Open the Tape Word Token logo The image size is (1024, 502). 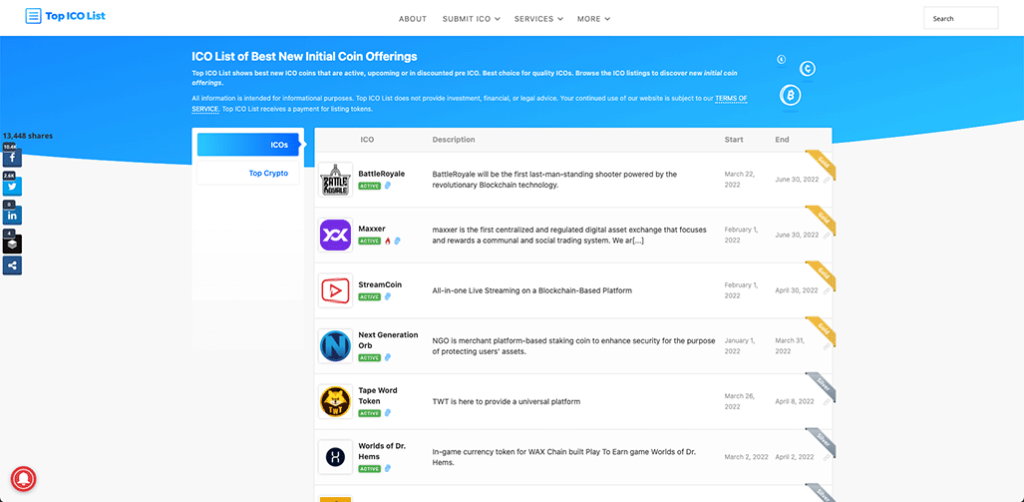(x=335, y=402)
